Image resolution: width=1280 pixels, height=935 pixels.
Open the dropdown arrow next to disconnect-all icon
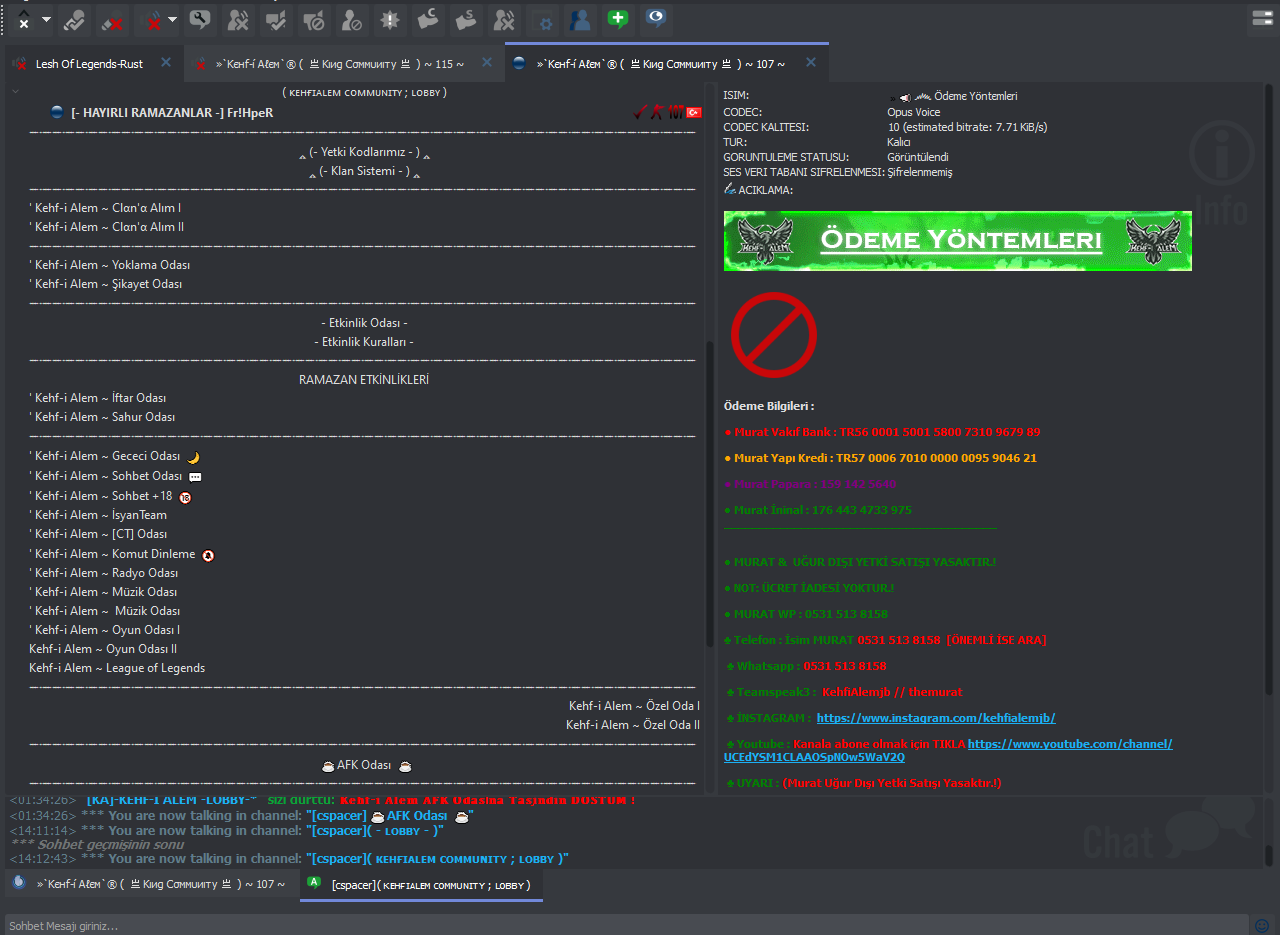[173, 19]
